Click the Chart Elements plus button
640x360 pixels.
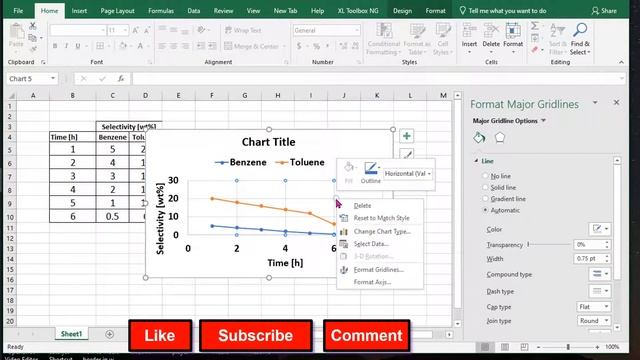[x=407, y=136]
